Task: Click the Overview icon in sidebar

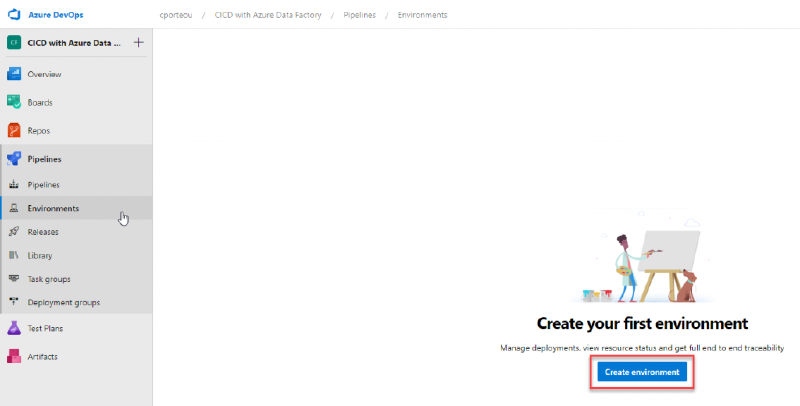Action: [x=14, y=74]
